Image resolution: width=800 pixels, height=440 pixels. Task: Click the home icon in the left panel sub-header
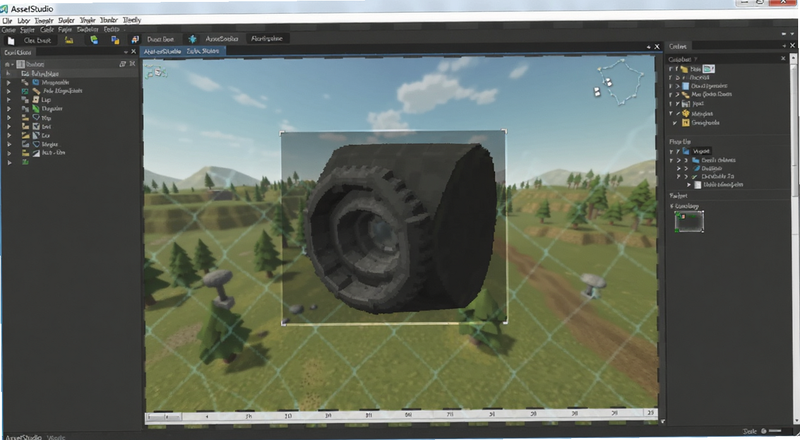[7, 64]
